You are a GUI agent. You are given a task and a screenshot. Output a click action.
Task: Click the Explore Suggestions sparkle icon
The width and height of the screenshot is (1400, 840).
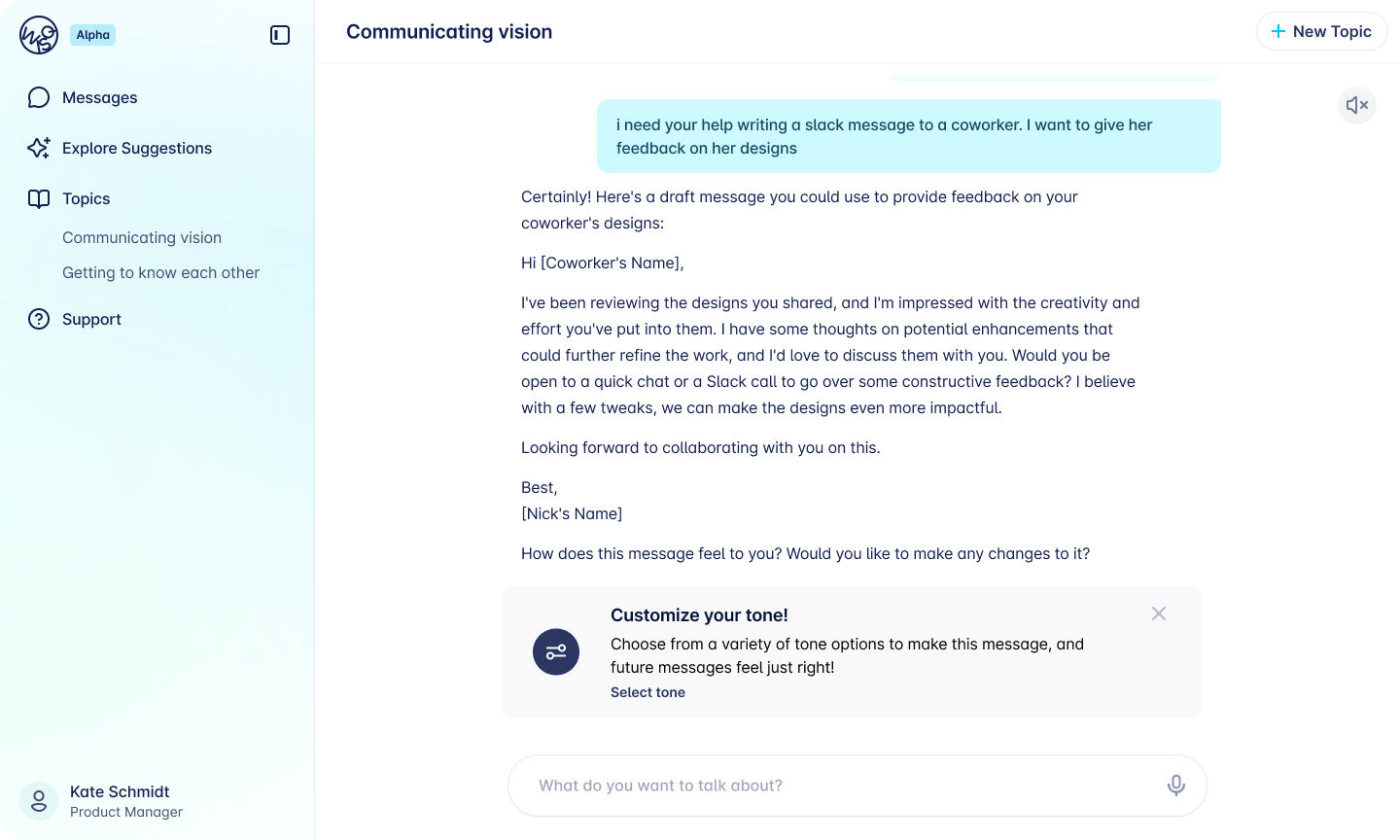(x=39, y=148)
